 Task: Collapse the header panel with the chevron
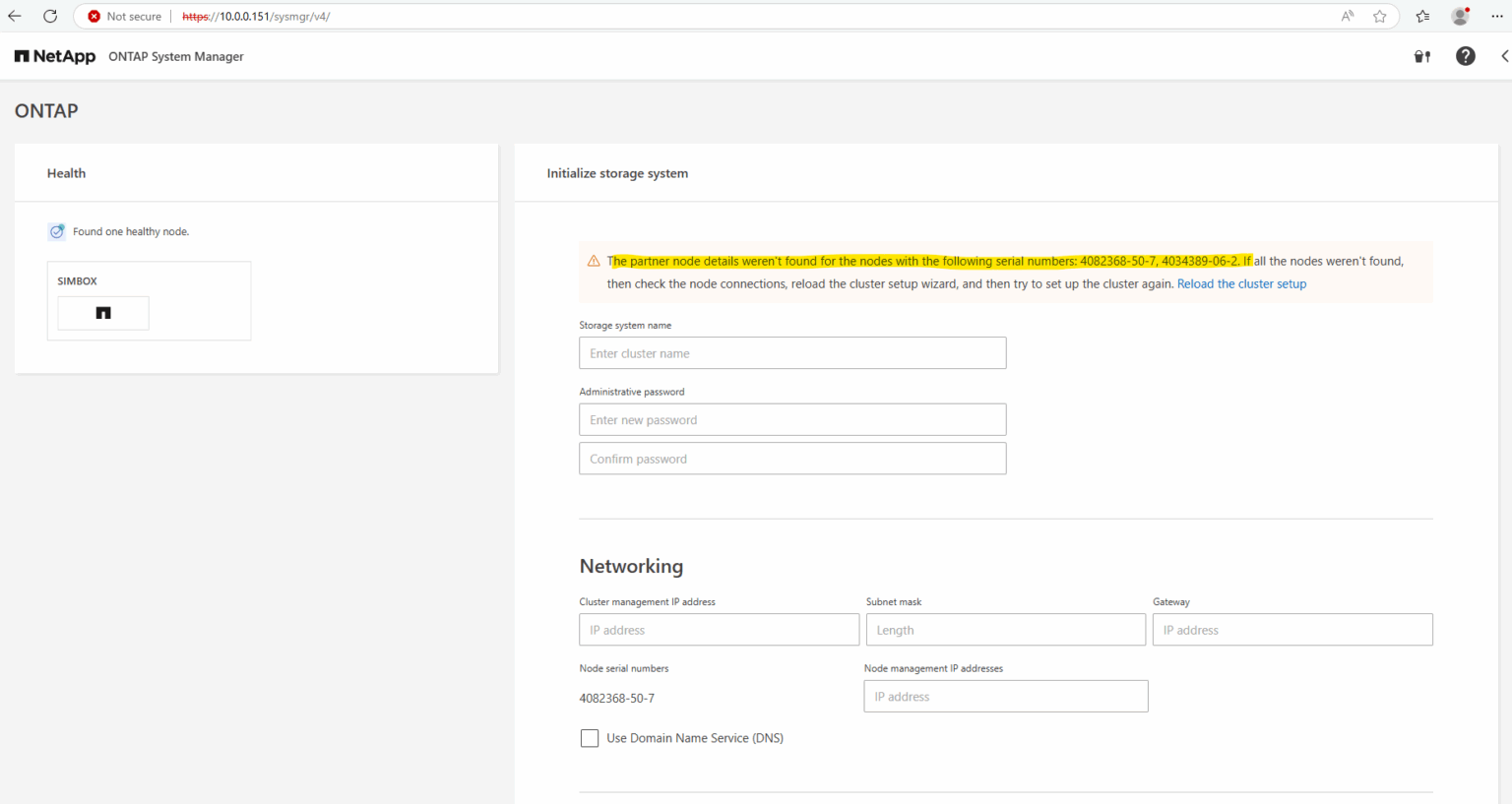click(1504, 56)
